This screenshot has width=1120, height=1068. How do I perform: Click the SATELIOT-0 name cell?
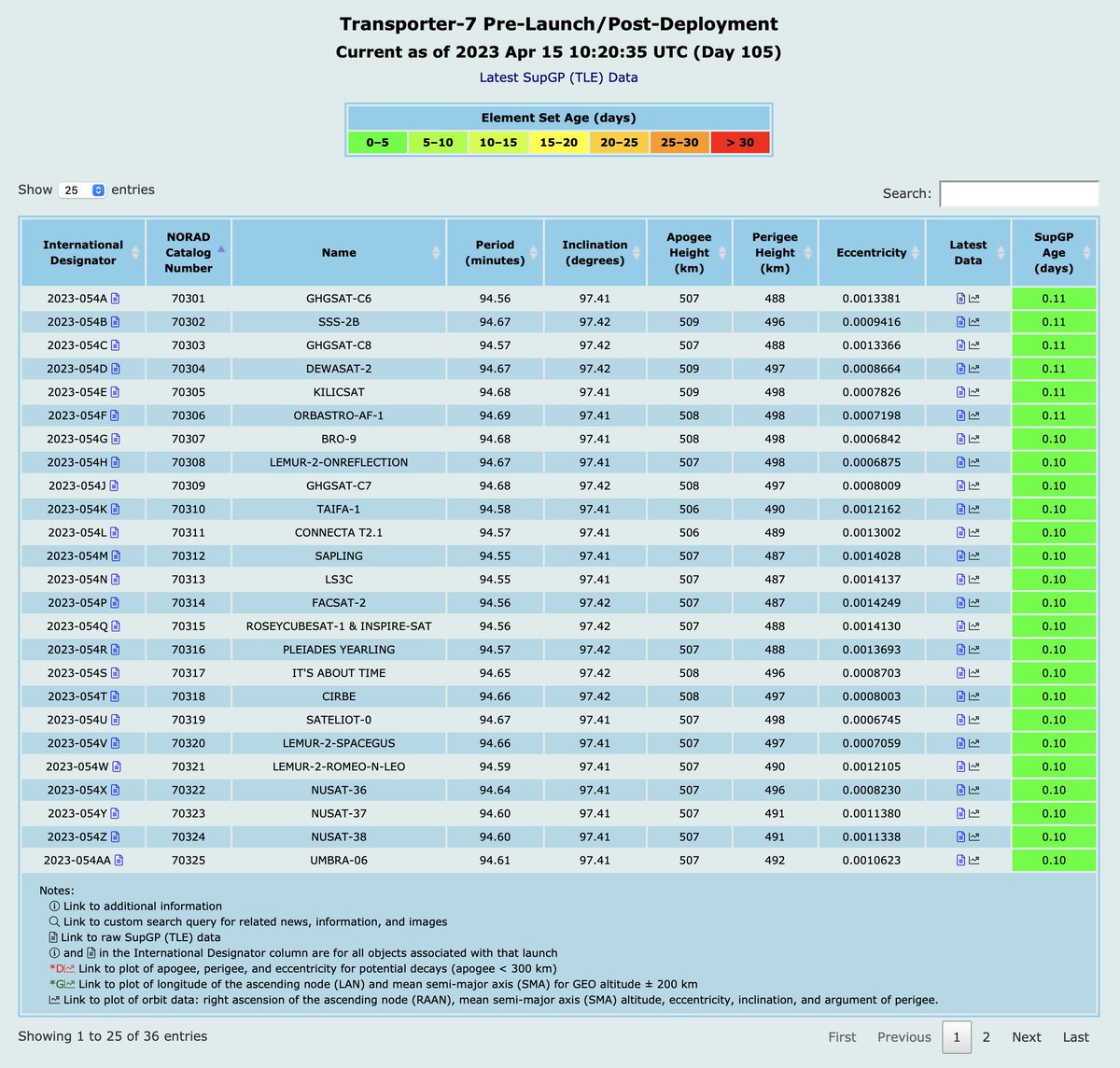(x=339, y=720)
